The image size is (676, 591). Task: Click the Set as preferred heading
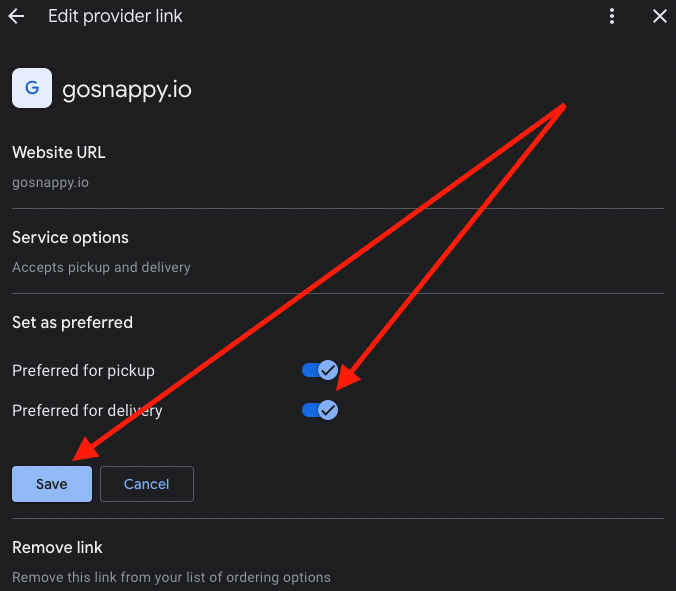point(72,322)
